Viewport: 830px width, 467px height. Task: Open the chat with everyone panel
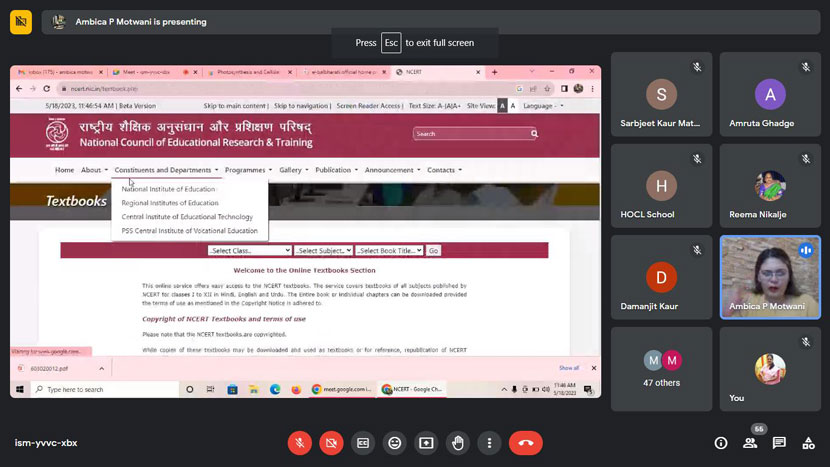[x=779, y=443]
